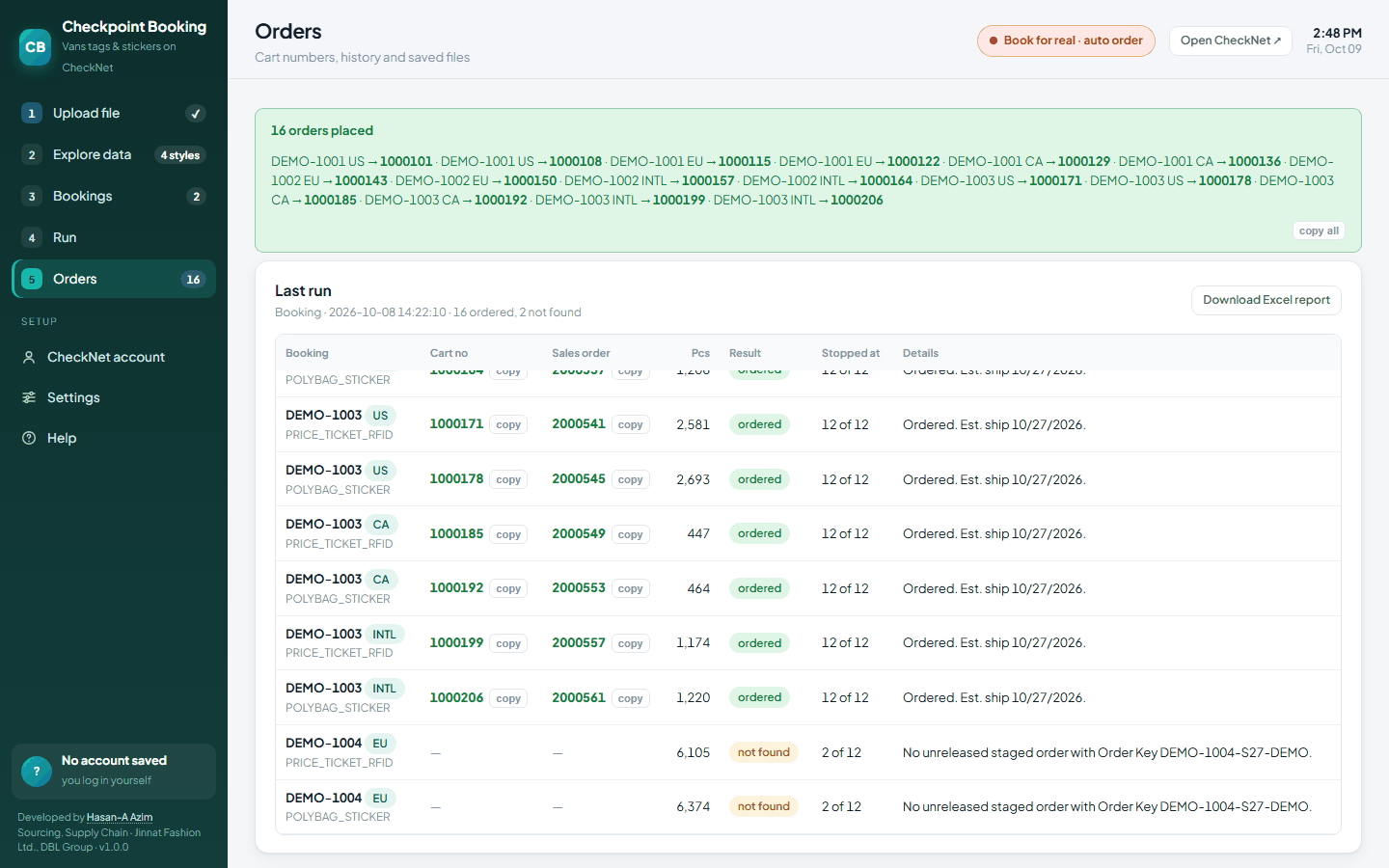Click the step 4 Run number badge

coord(32,237)
